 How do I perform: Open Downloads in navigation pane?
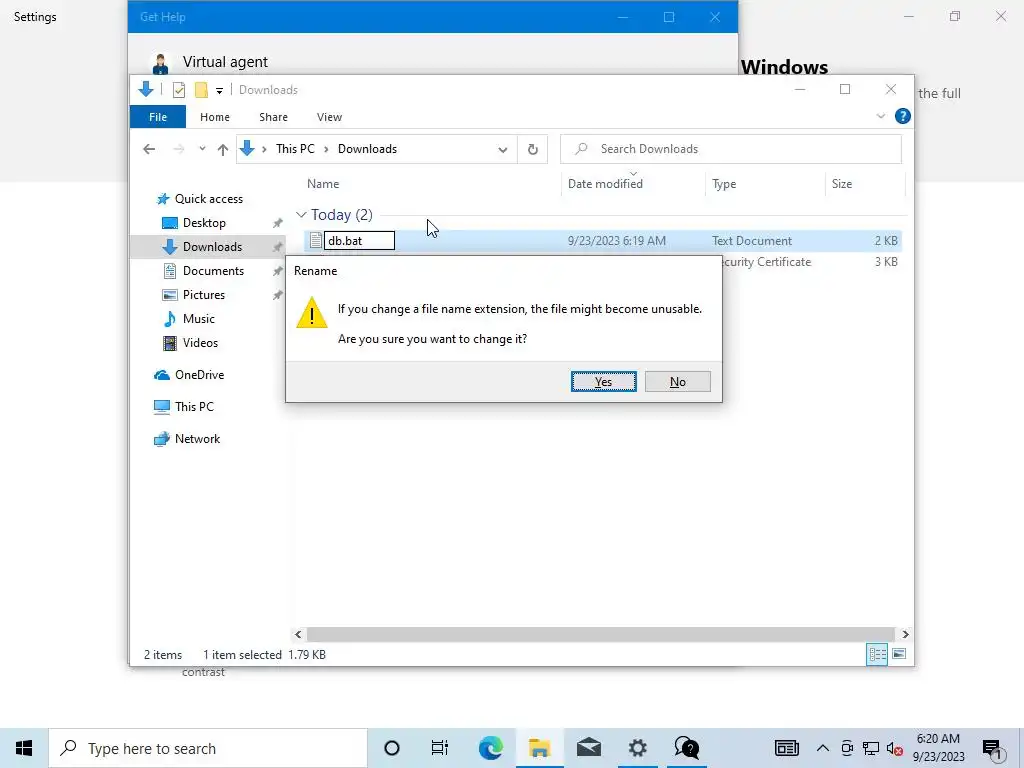point(212,247)
